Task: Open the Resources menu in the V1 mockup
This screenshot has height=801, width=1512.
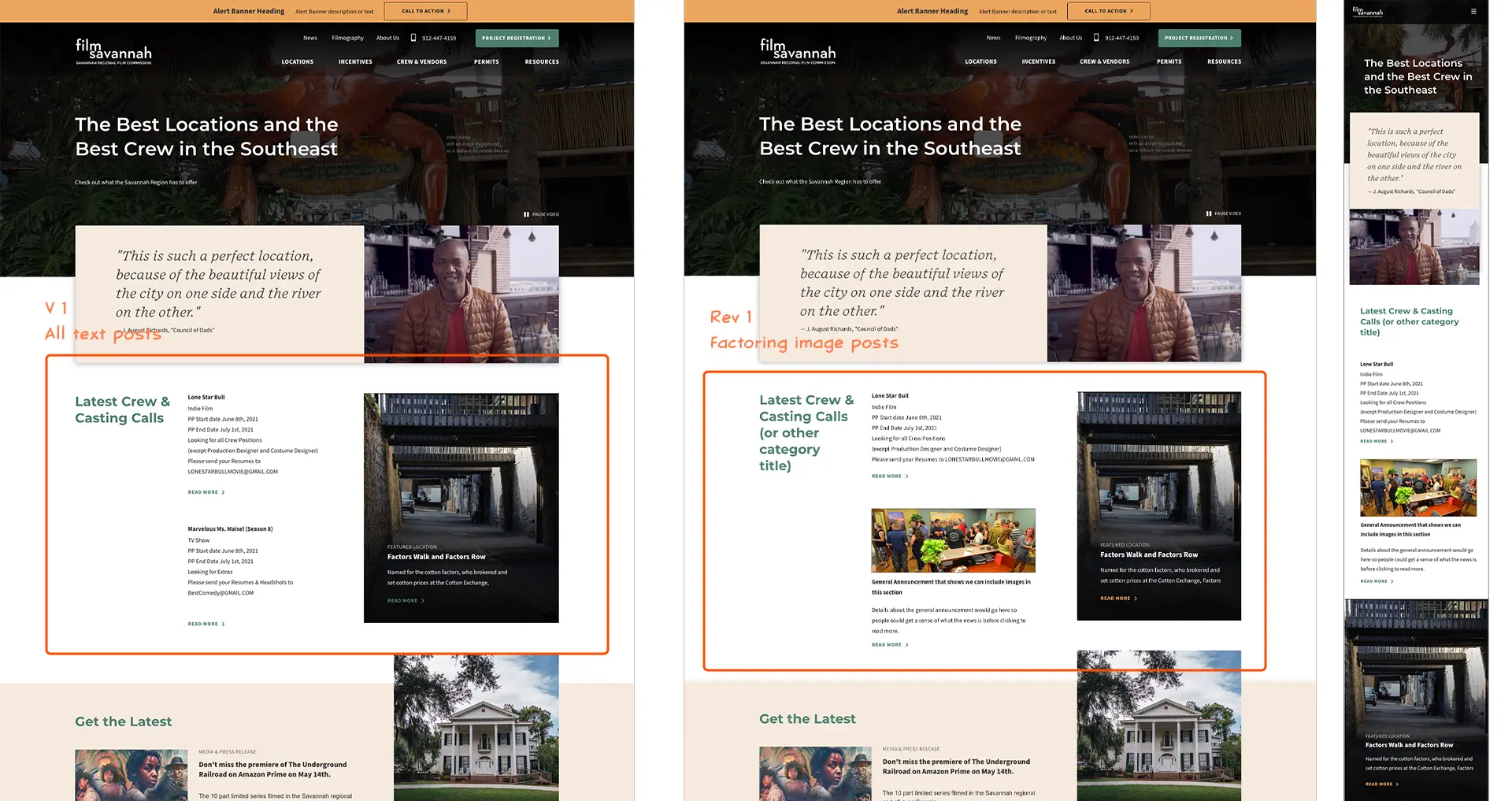Action: (x=542, y=61)
